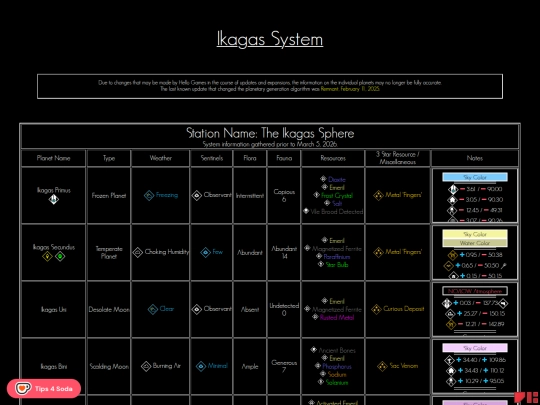
Task: Open the Tips 4 Soda donation button
Action: click(x=44, y=388)
